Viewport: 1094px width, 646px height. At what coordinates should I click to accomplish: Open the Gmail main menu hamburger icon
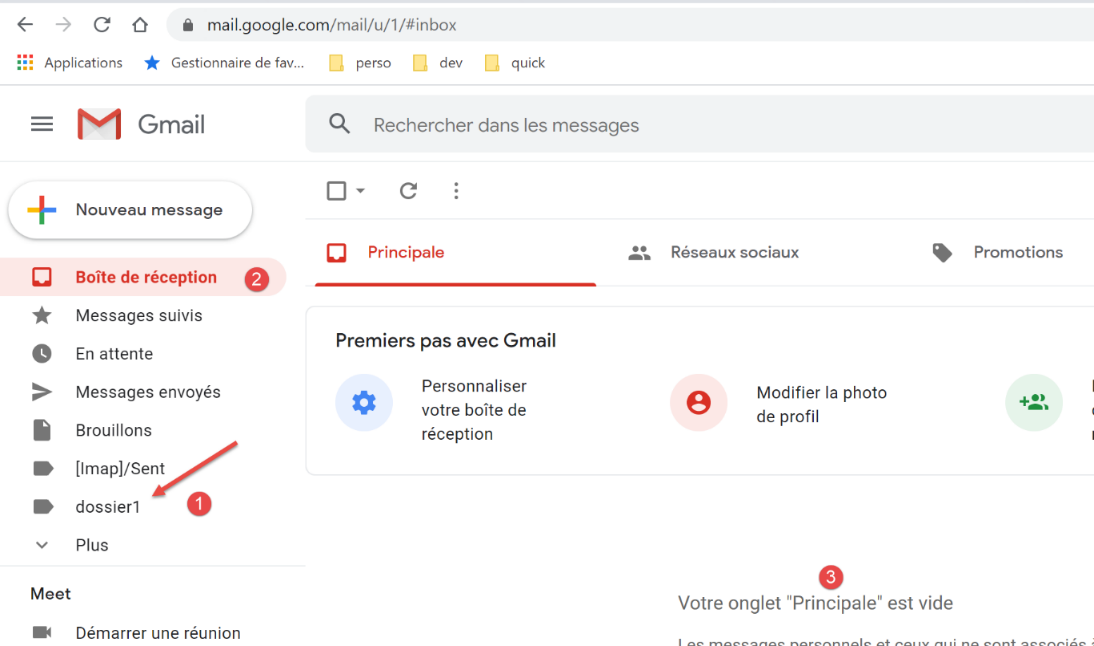pos(42,124)
